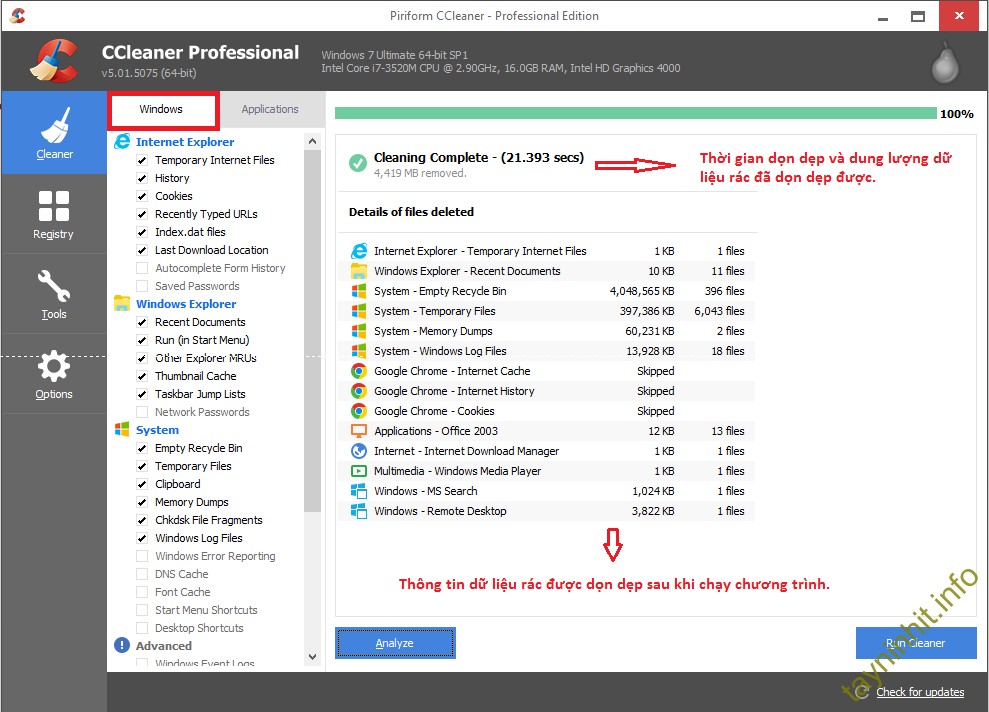Collapse the Internet Explorer category header
The image size is (989, 712).
[x=184, y=142]
